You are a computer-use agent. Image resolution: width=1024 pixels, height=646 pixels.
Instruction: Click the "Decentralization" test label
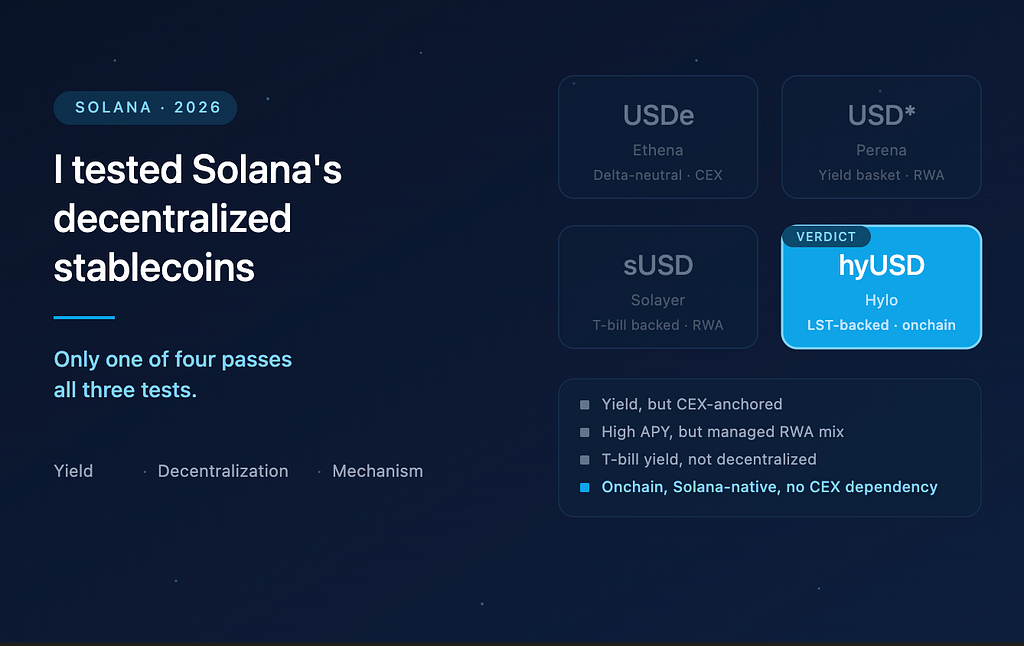[x=223, y=471]
